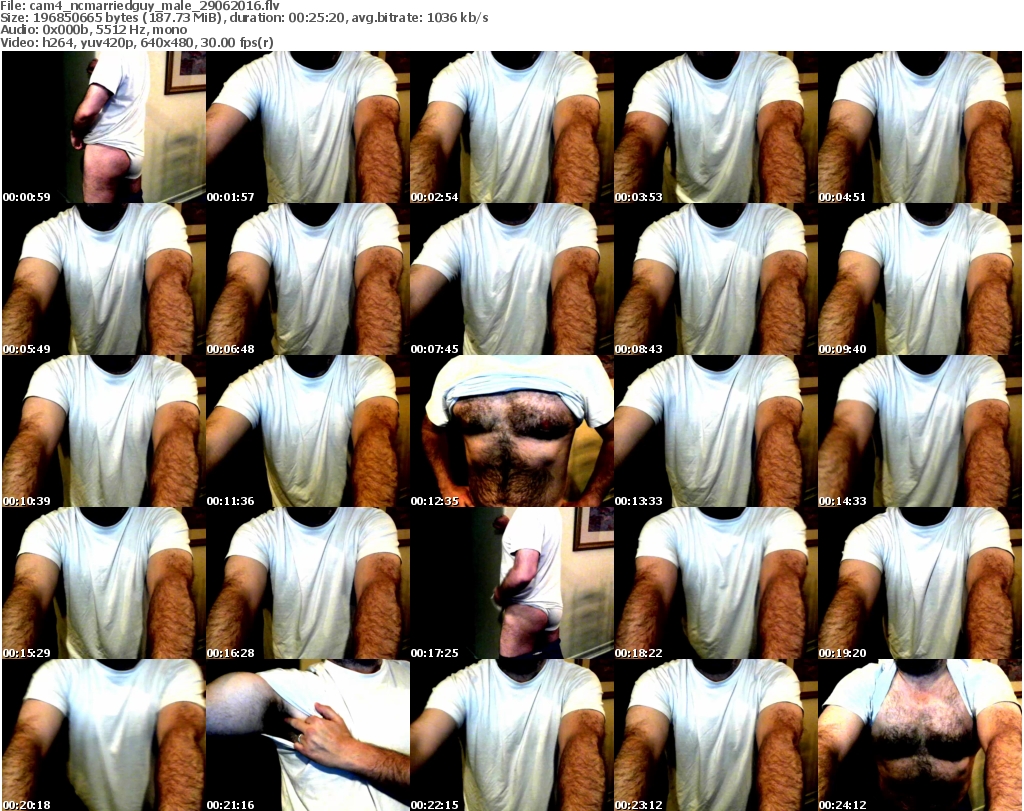
Task: Select the thumbnail stamped 00:11:36
Action: [308, 431]
